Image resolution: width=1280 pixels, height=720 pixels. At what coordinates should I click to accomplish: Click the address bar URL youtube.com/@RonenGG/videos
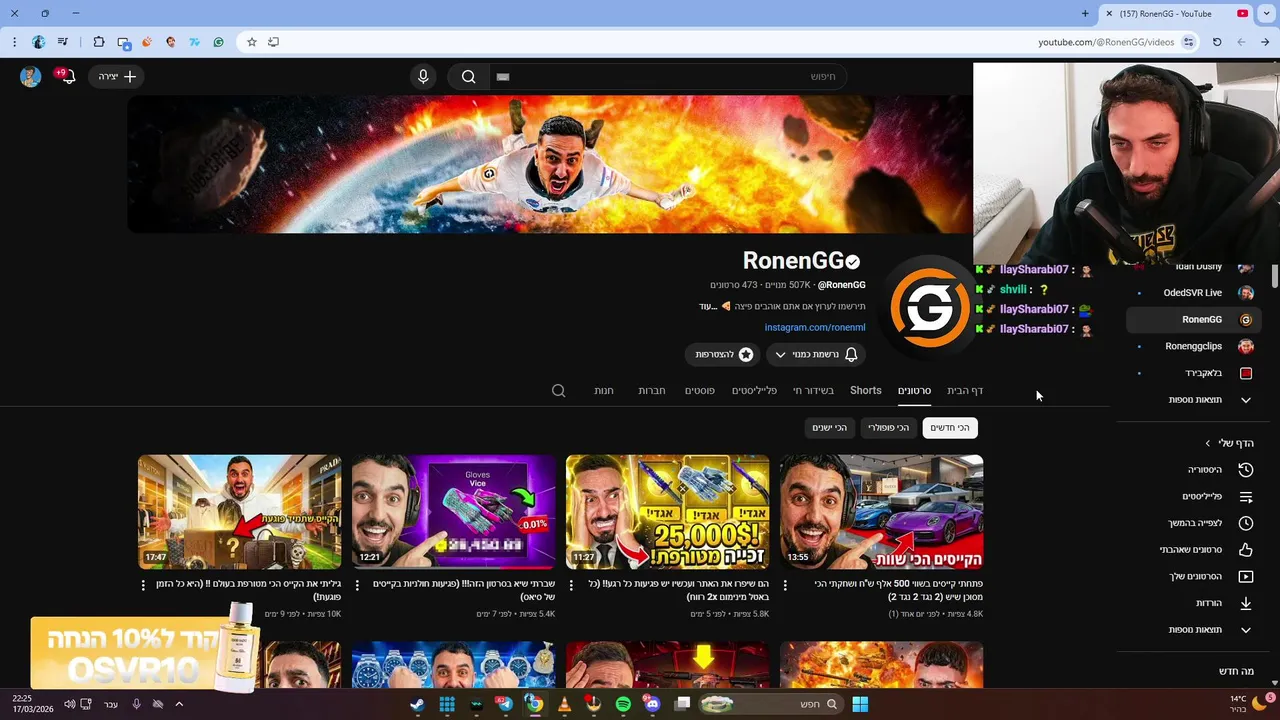tap(1106, 42)
